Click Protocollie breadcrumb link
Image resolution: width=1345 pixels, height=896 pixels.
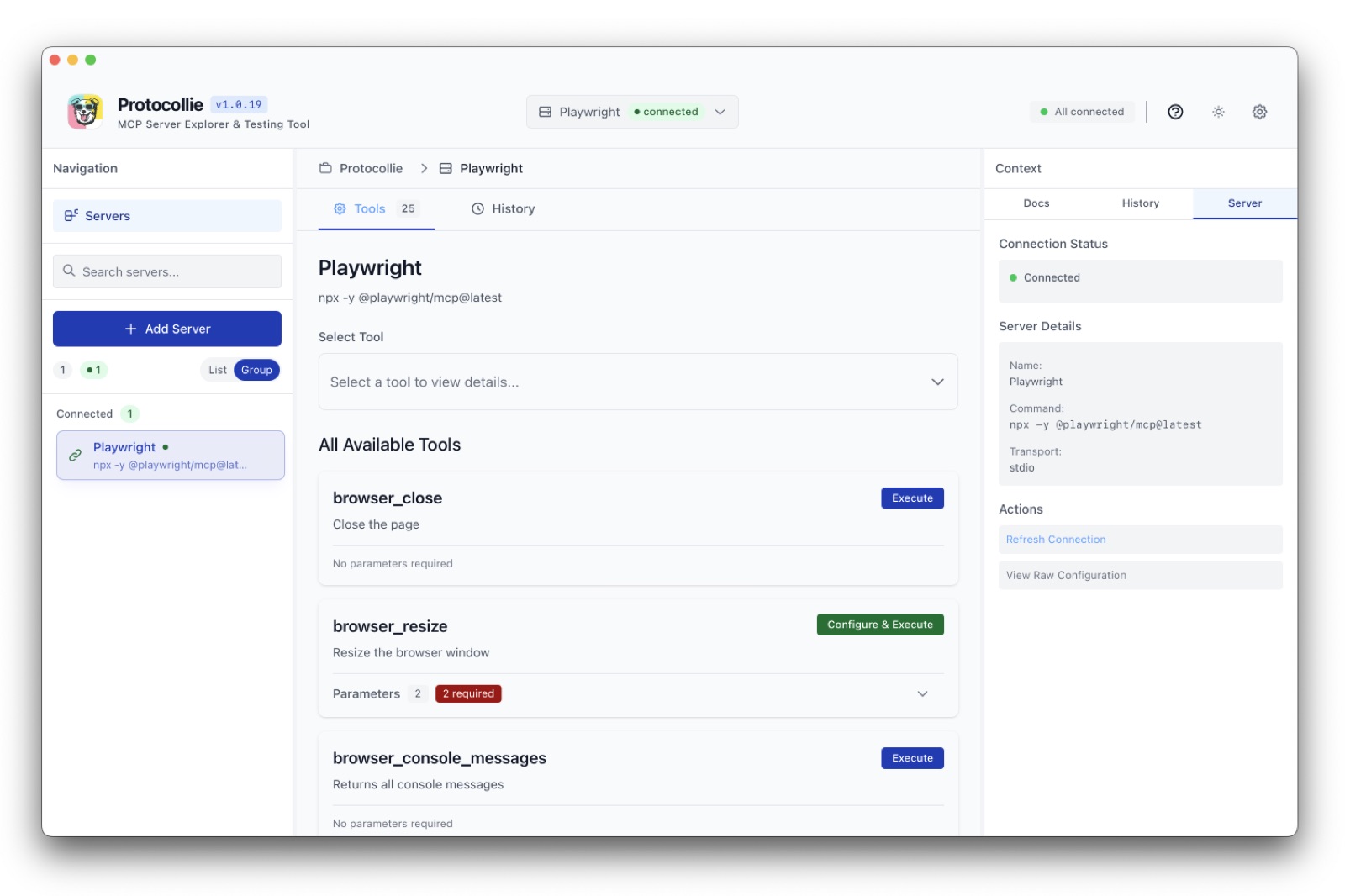[371, 168]
